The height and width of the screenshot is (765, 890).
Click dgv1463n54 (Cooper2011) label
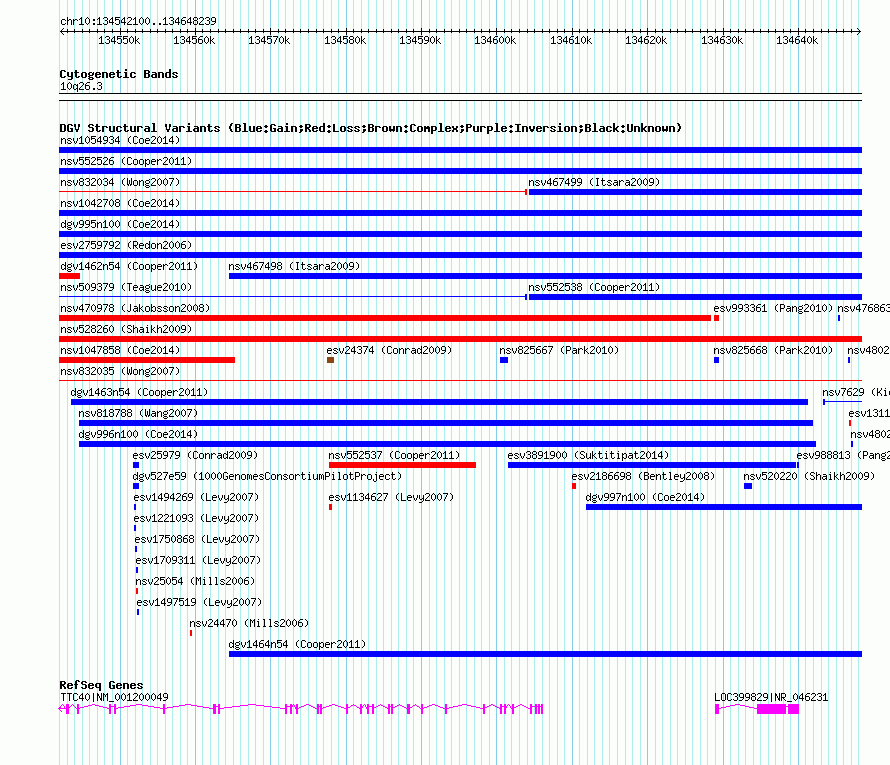(139, 392)
